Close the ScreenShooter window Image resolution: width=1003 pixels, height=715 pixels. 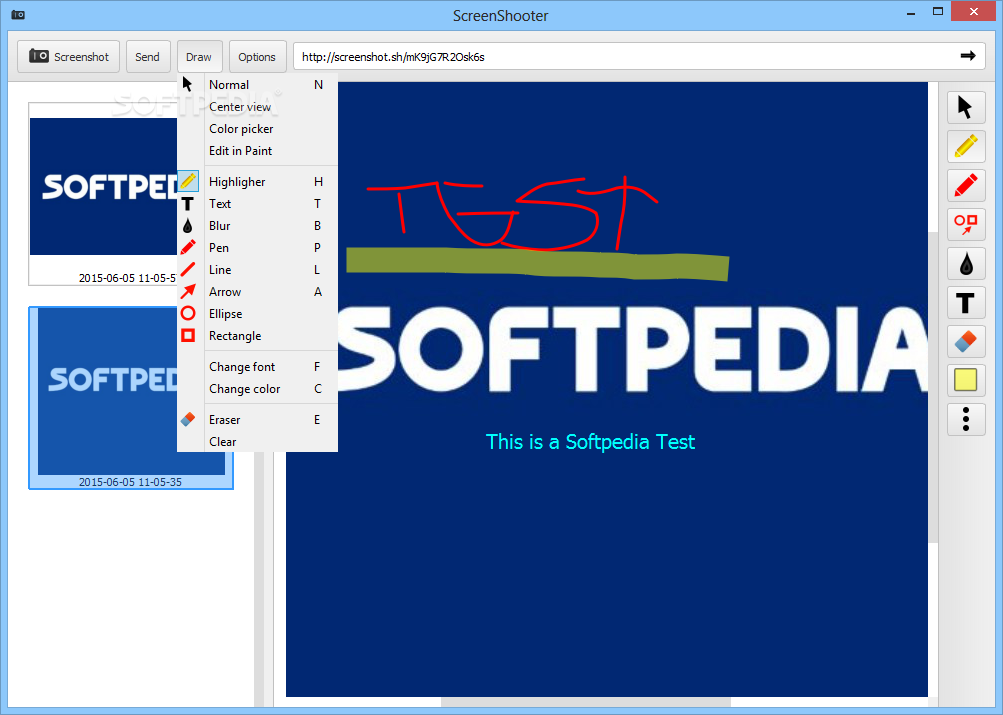(974, 12)
